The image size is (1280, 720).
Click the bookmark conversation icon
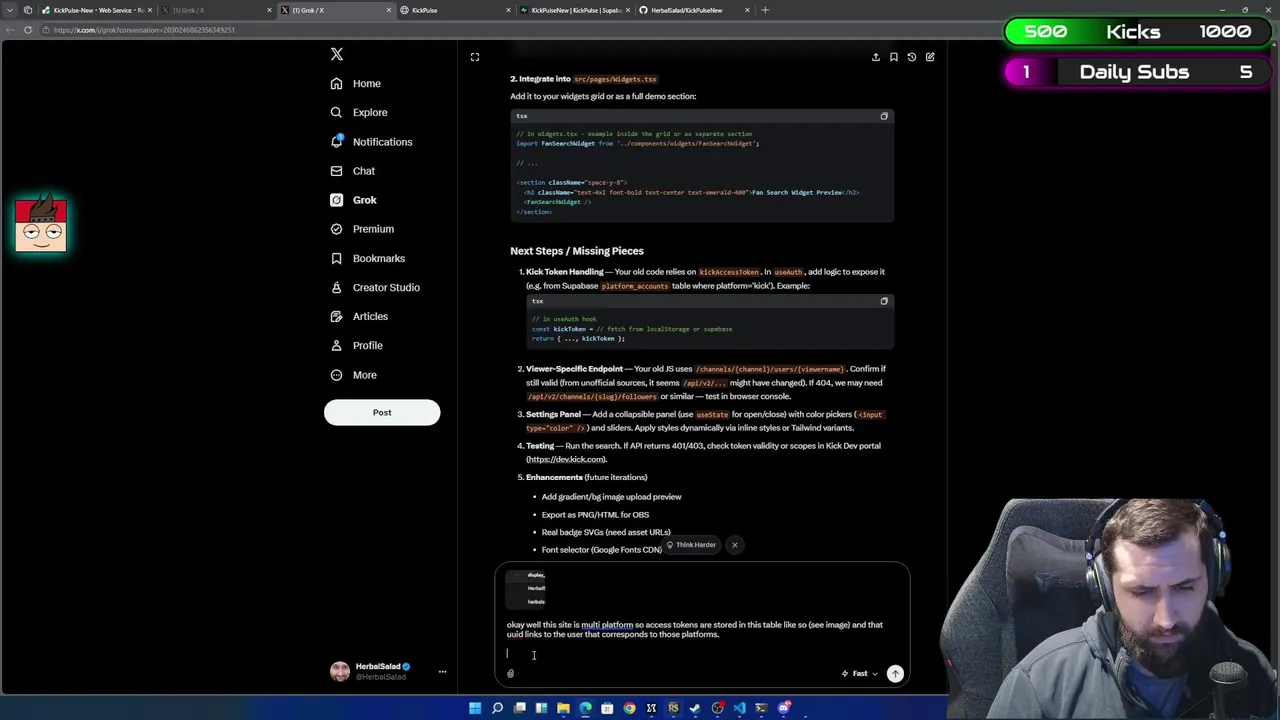[x=894, y=57]
